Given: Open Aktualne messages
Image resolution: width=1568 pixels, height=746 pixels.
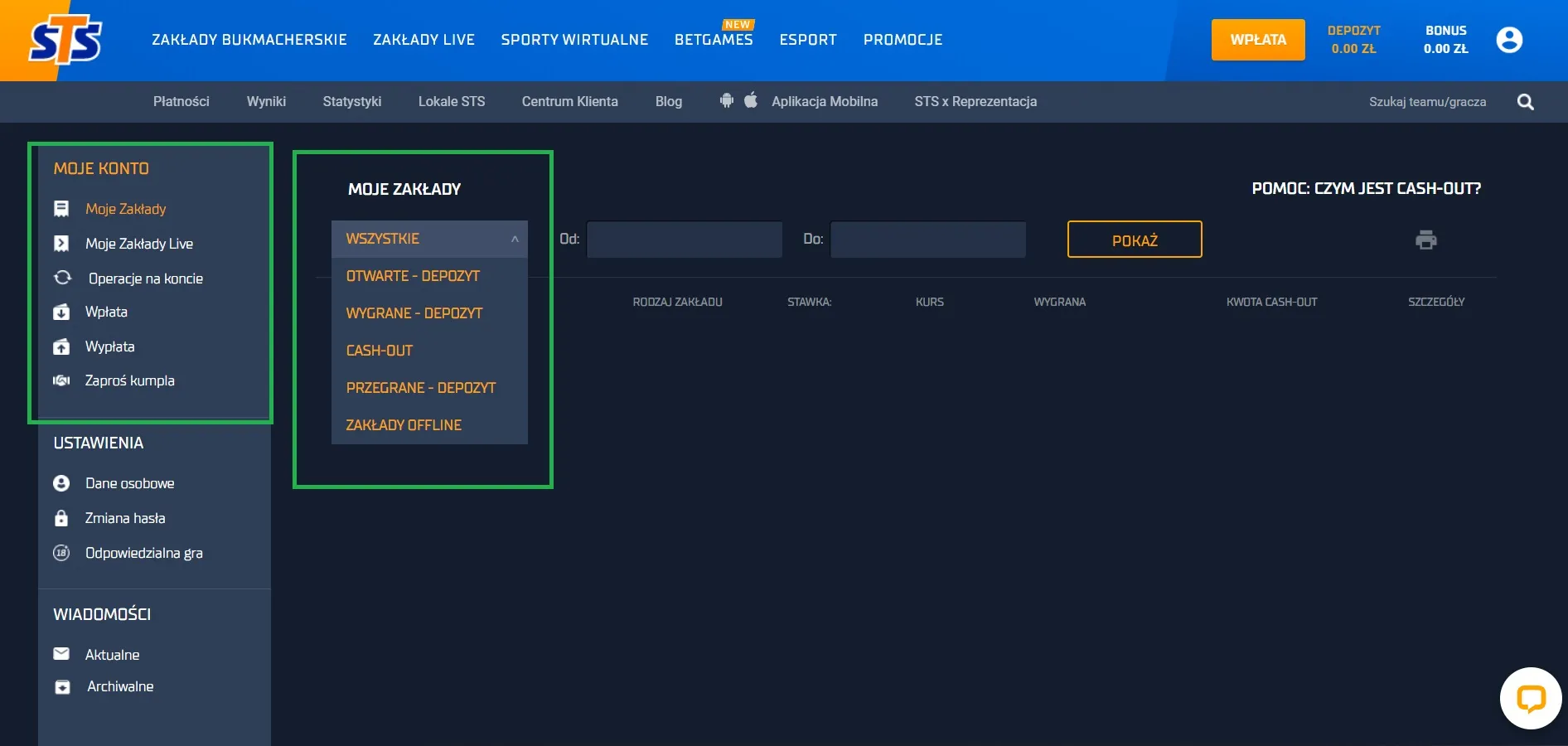Looking at the screenshot, I should [x=112, y=655].
